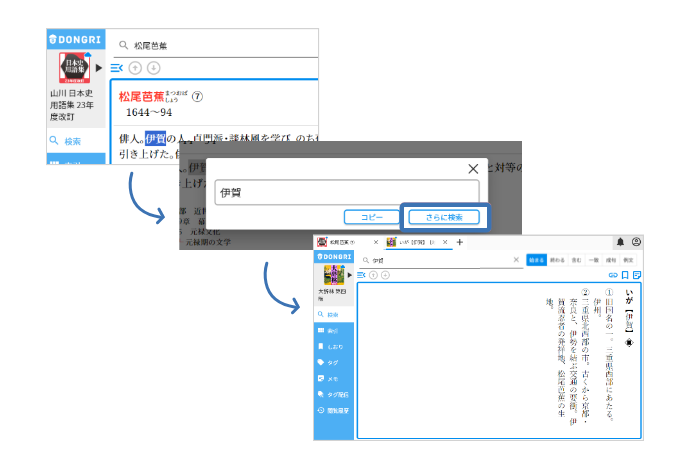Open メモ in the blue sidebar
The height and width of the screenshot is (468, 685).
click(334, 379)
